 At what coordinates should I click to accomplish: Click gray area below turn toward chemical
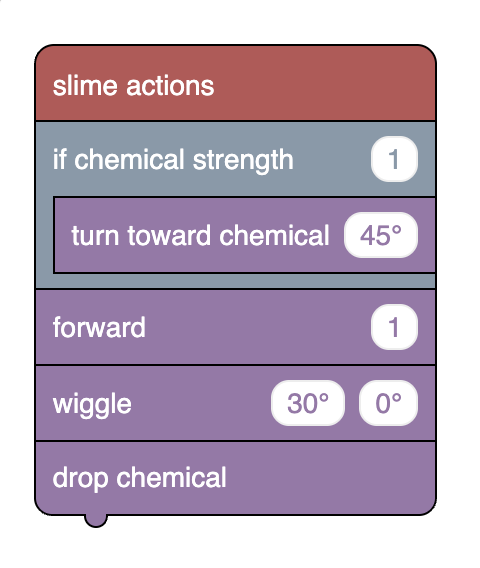235,281
